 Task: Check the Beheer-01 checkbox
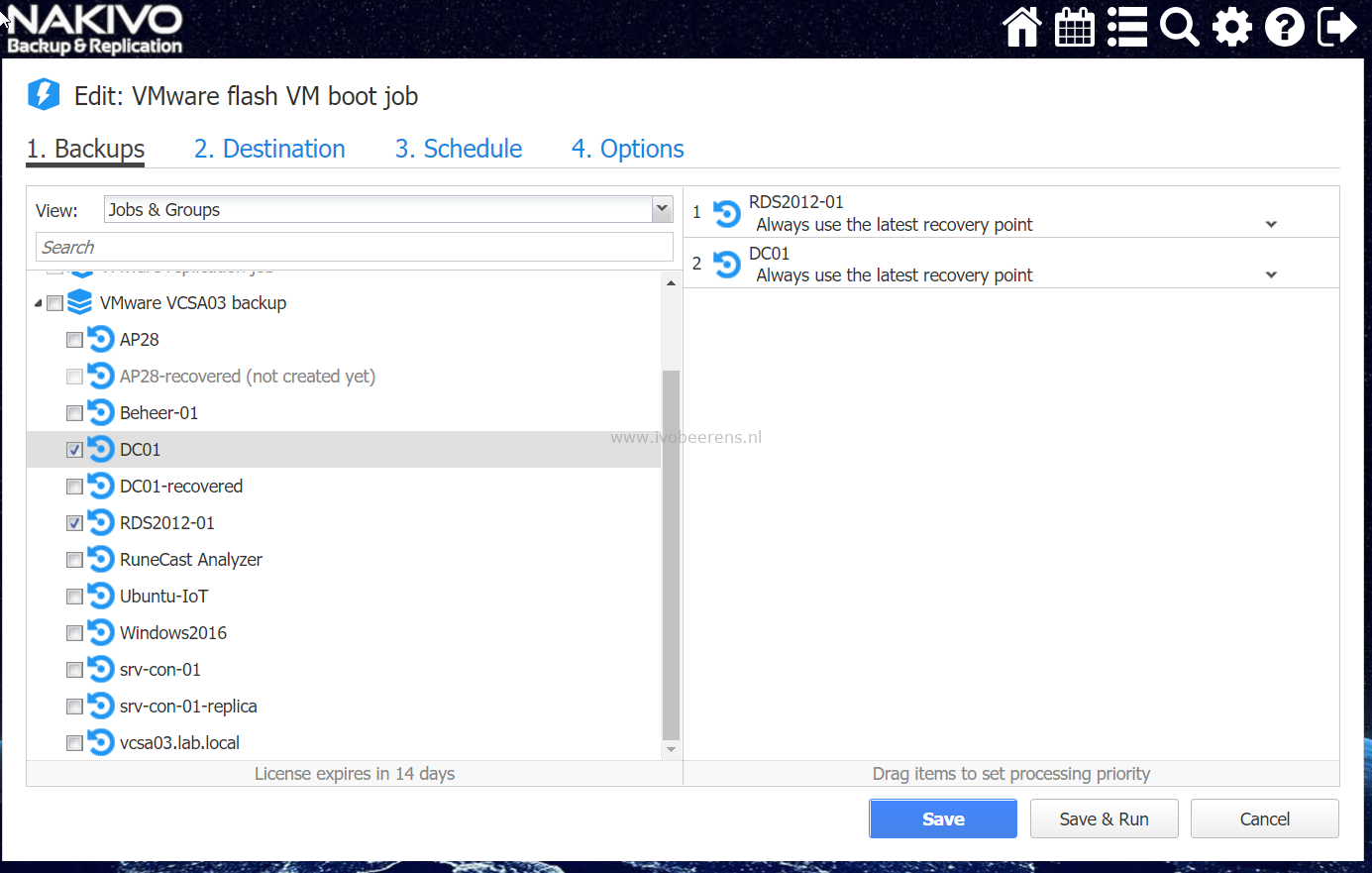tap(74, 413)
